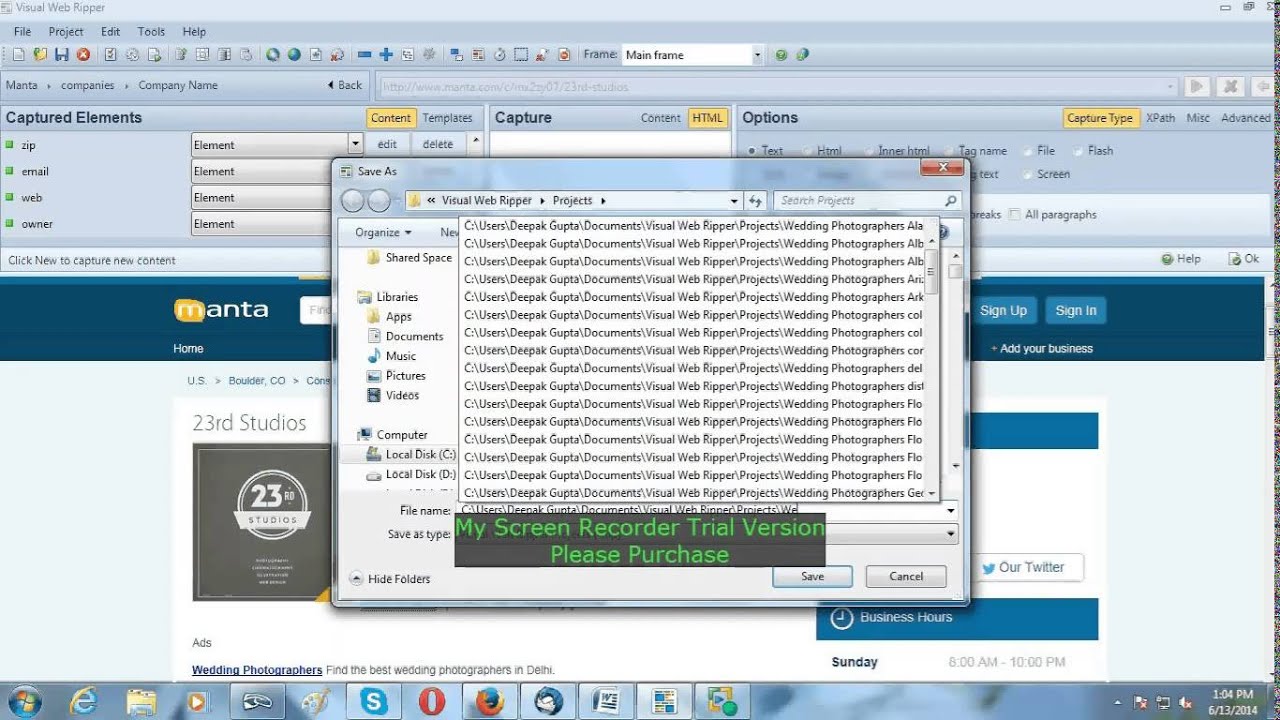This screenshot has width=1280, height=720.
Task: Open the File menu
Action: coord(22,31)
